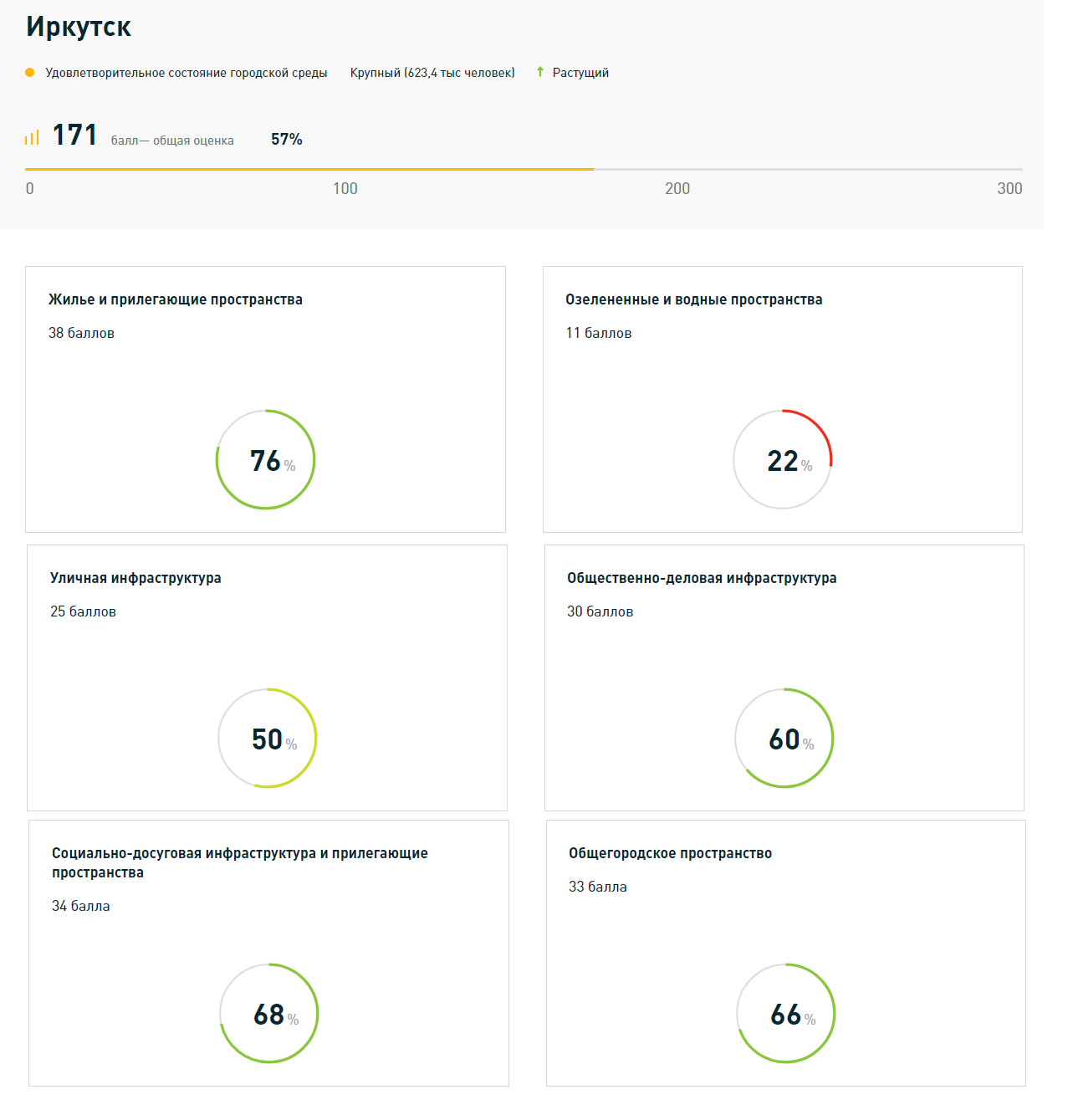Click the 66% citywide space gauge
The height and width of the screenshot is (1120, 1073).
(x=785, y=1013)
